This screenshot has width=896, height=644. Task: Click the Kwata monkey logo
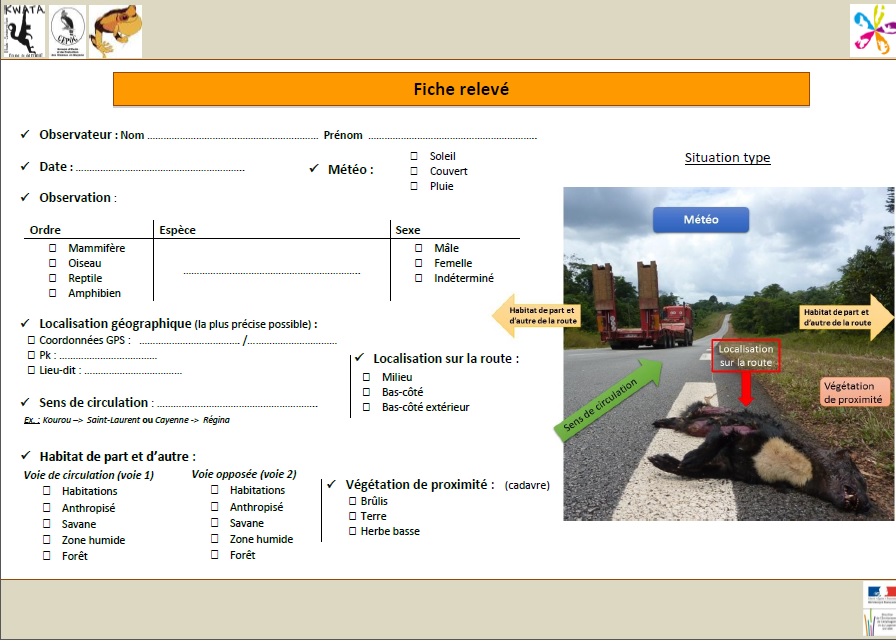click(24, 31)
